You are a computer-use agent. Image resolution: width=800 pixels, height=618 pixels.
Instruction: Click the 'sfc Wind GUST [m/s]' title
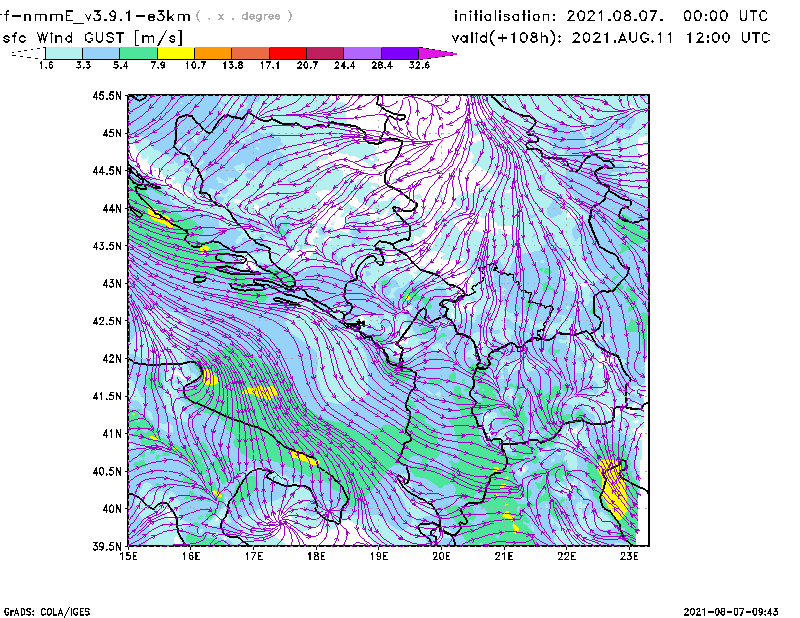click(x=92, y=38)
